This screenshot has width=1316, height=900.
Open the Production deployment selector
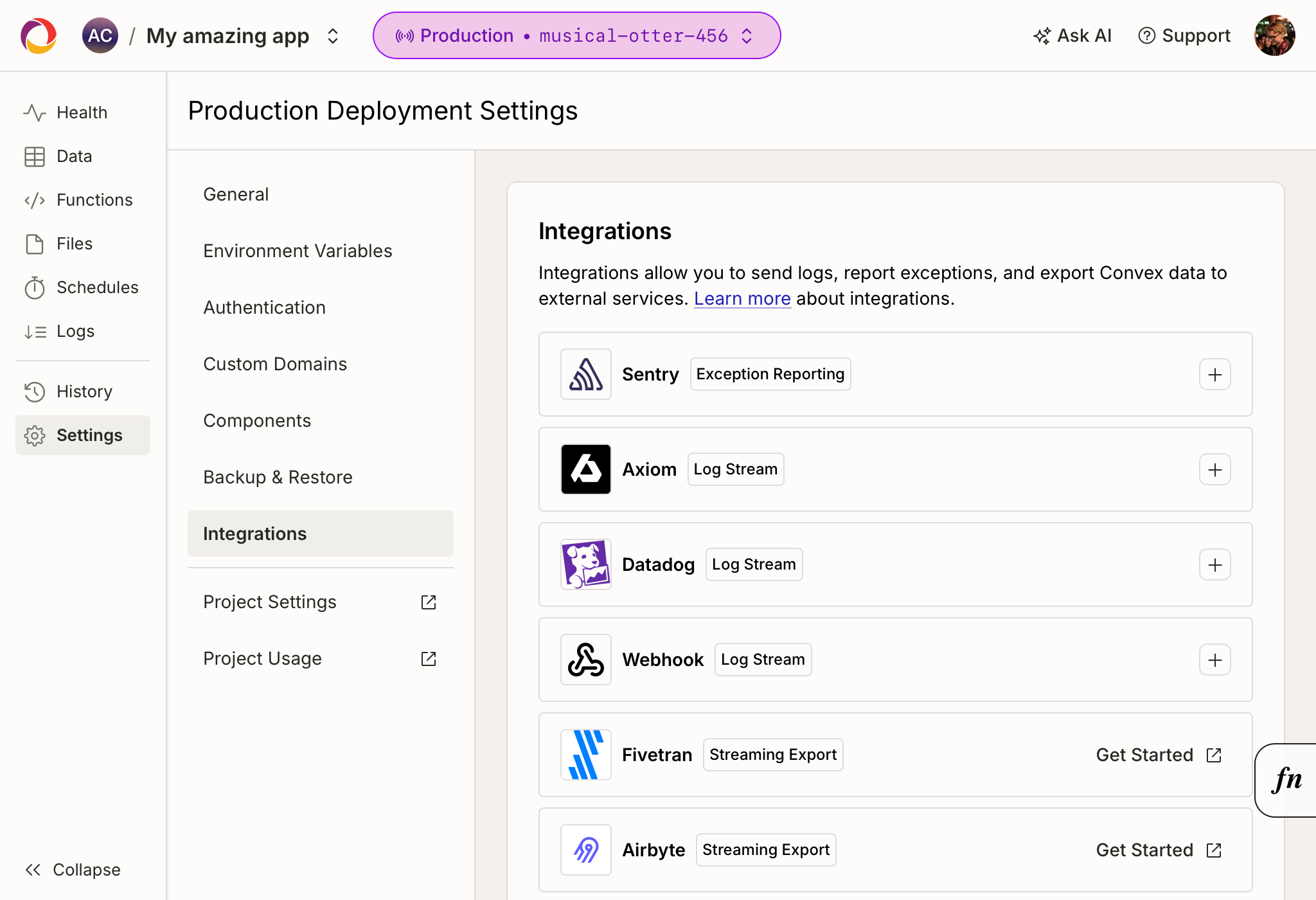tap(576, 35)
